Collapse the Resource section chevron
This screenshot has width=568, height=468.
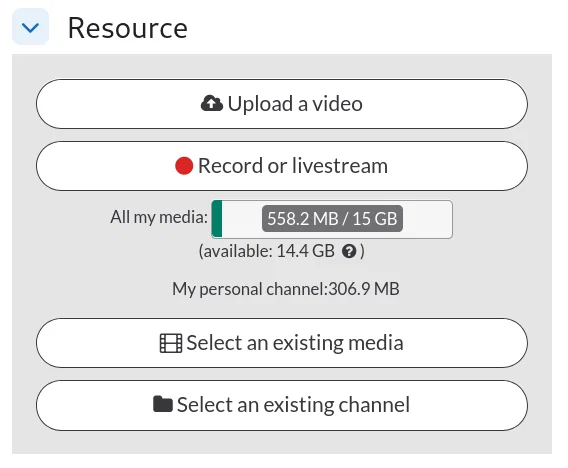(x=30, y=27)
